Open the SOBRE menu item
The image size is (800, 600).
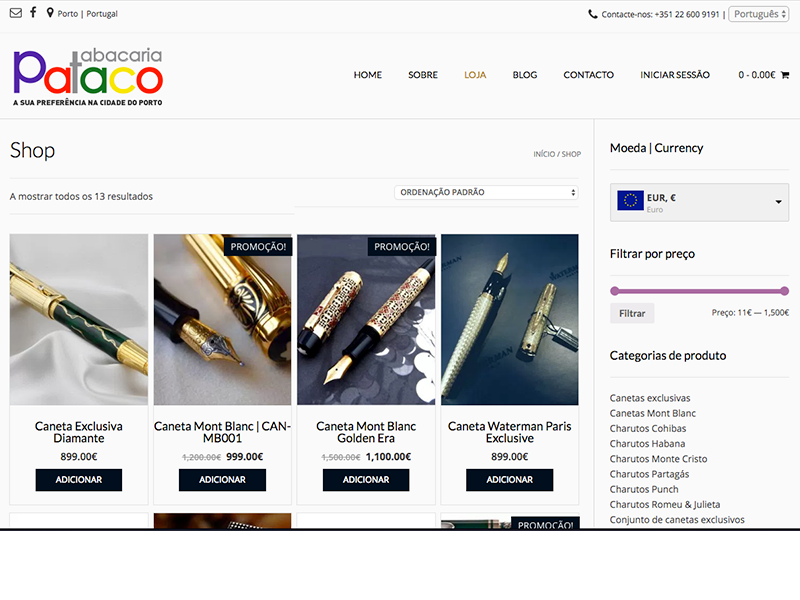click(423, 75)
